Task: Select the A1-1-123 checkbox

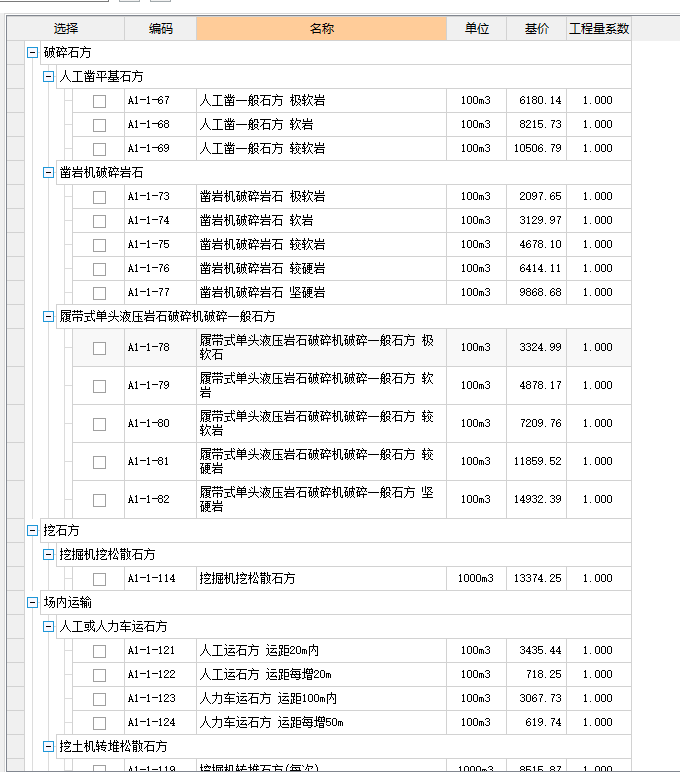Action: click(99, 699)
